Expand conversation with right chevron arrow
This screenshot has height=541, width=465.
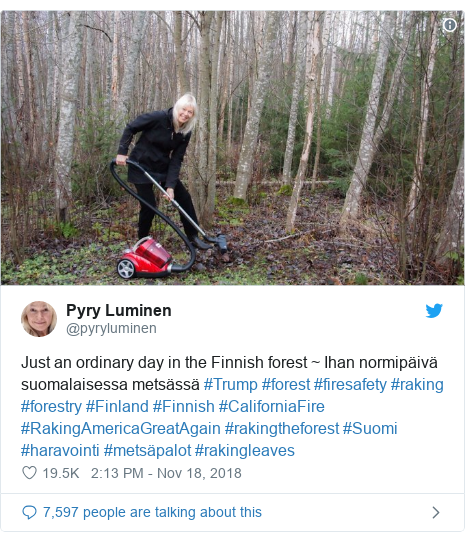tap(436, 512)
